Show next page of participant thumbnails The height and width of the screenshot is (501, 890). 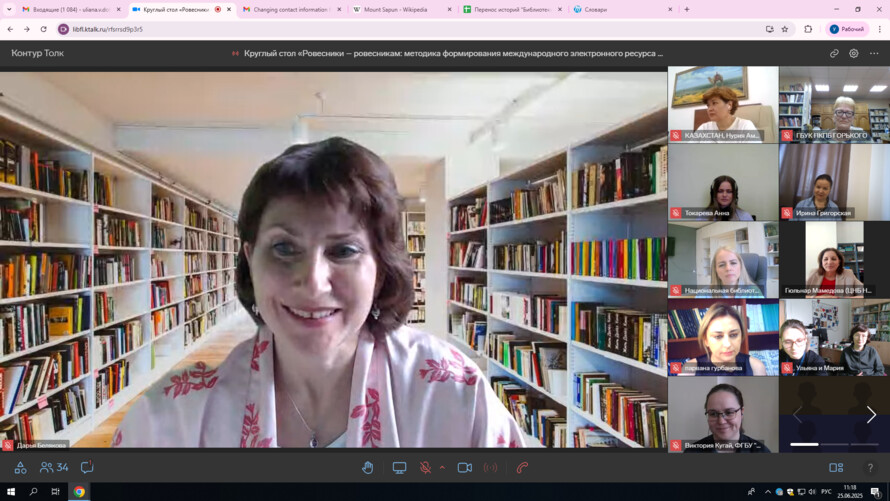871,414
